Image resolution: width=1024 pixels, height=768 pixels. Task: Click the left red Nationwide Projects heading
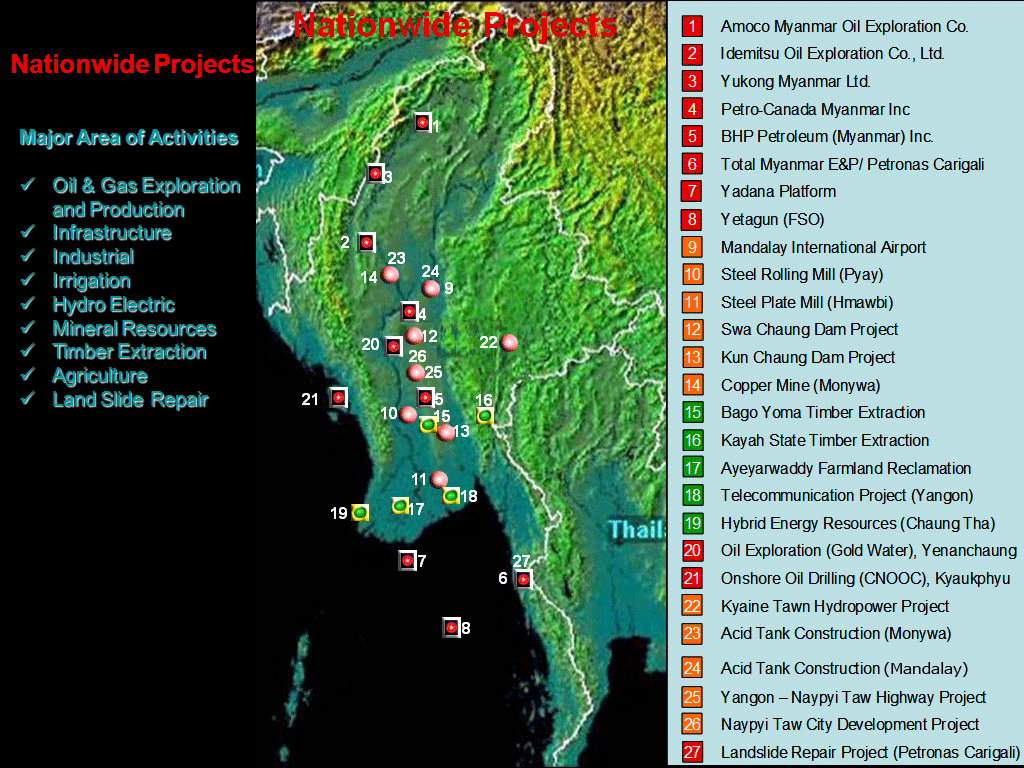point(132,66)
